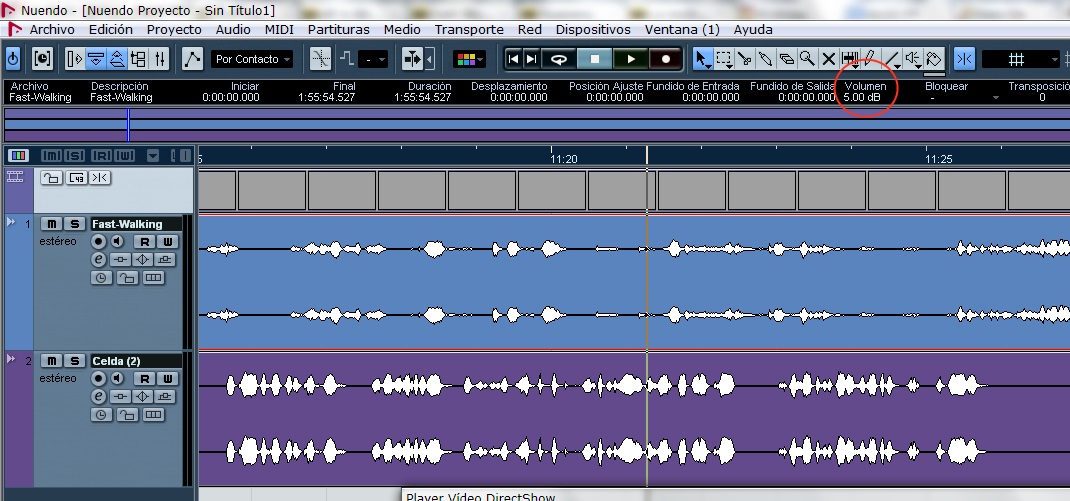The height and width of the screenshot is (501, 1070).
Task: Open the Proyecto menu
Action: click(x=174, y=29)
